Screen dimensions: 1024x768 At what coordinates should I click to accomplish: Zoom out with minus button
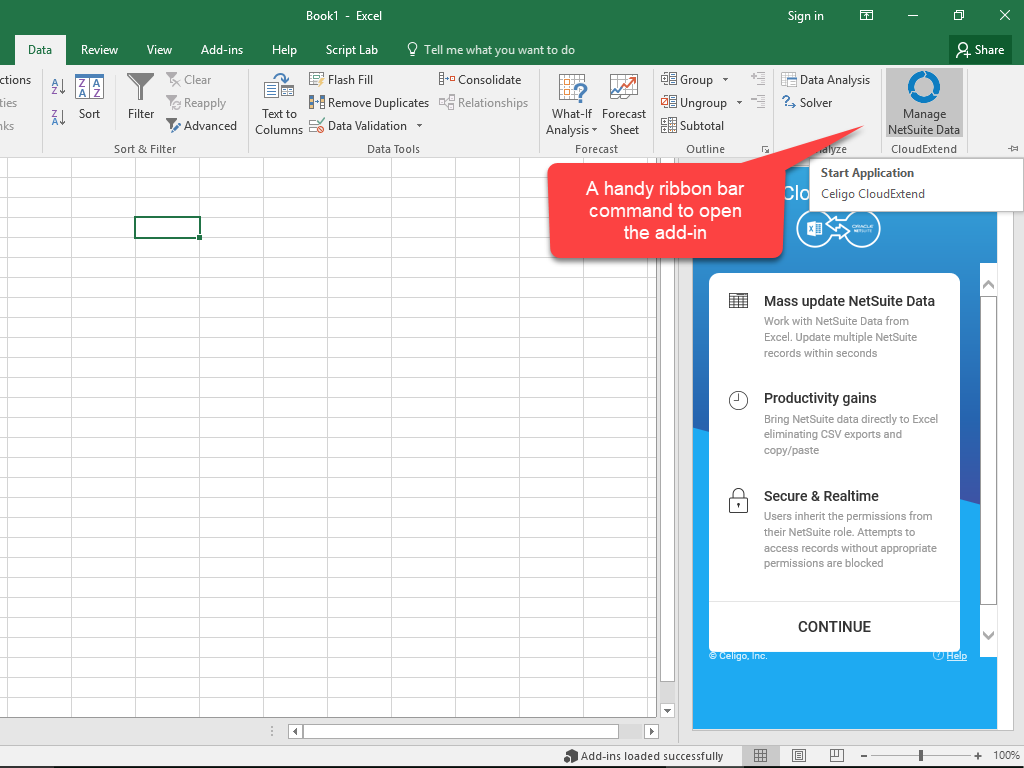[x=865, y=756]
